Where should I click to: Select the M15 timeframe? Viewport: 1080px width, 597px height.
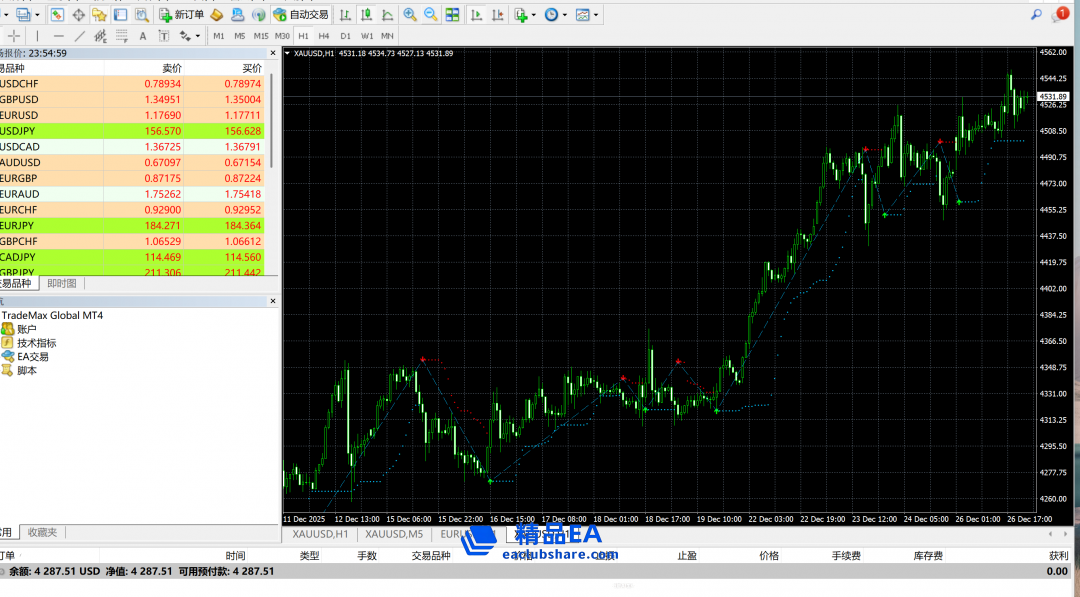point(261,36)
